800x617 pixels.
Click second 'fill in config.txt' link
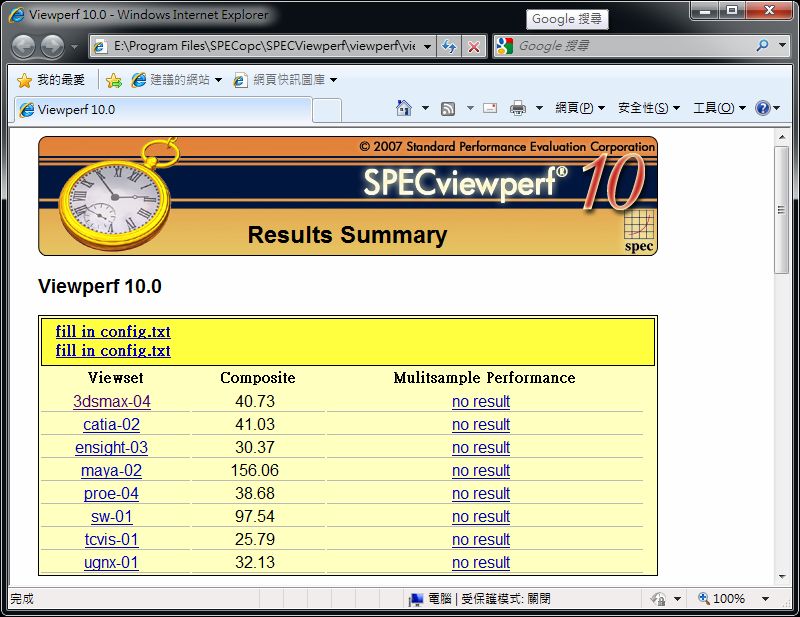[113, 351]
